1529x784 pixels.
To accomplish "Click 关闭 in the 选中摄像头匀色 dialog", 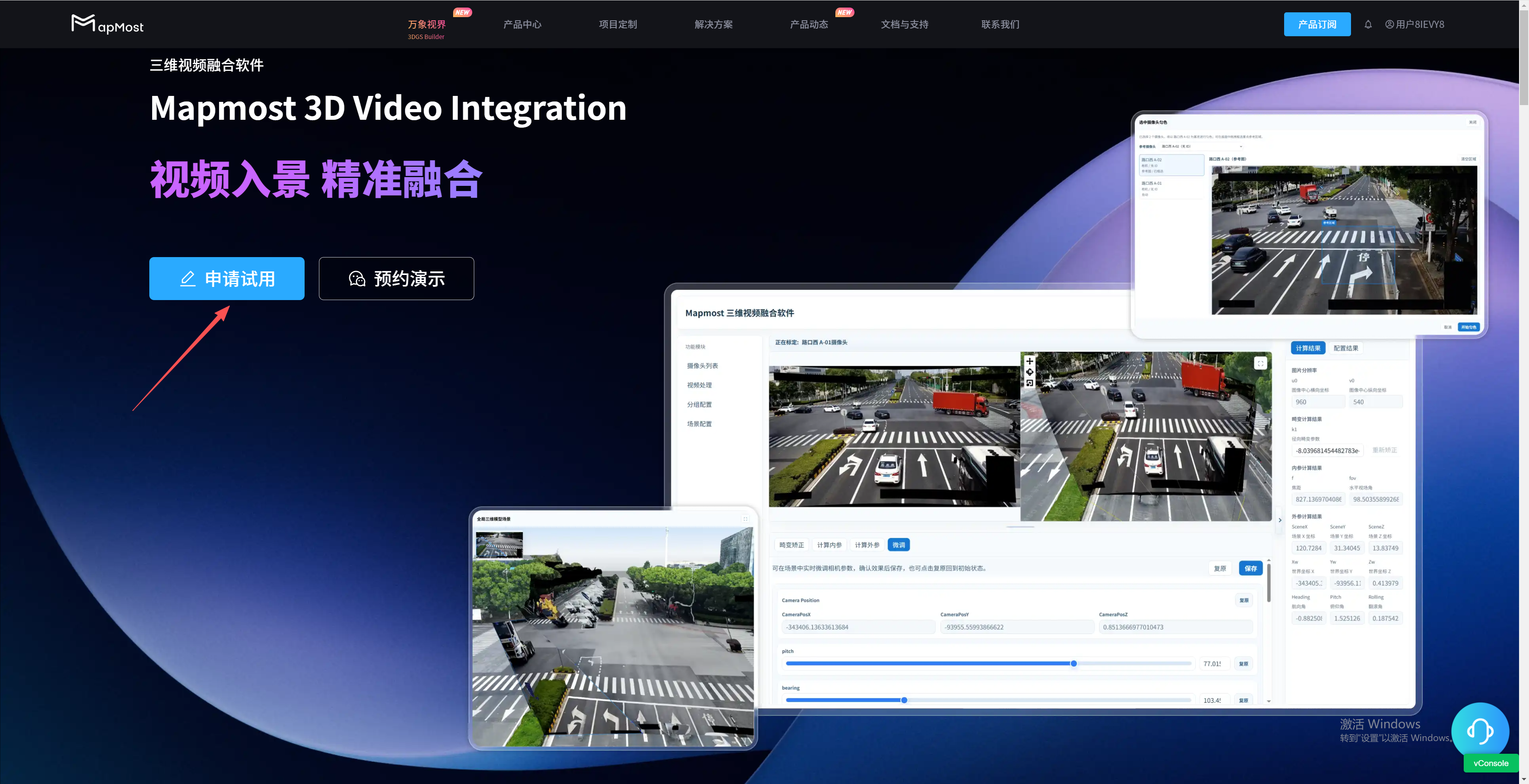I will (1472, 122).
